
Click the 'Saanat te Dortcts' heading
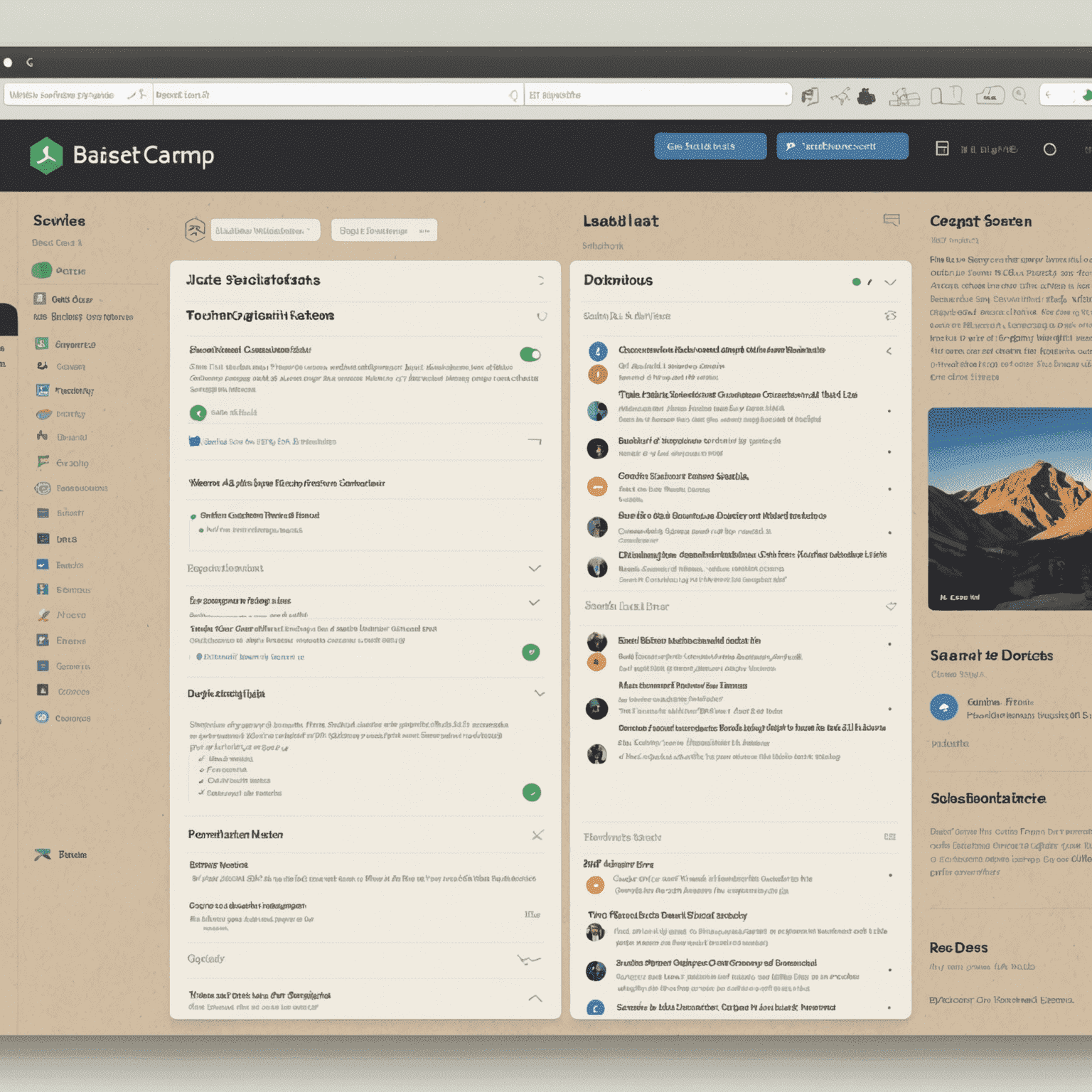[991, 655]
